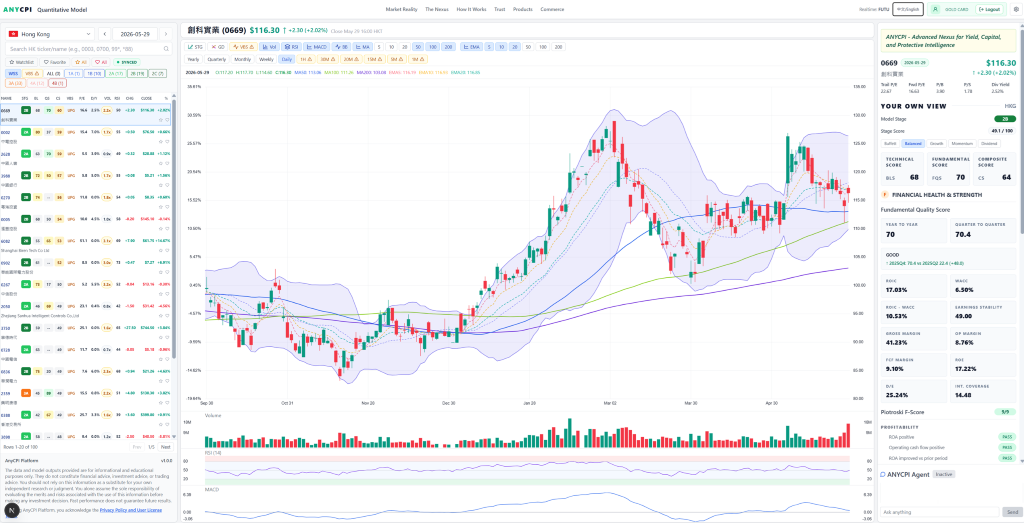Screen dimensions: 1024x523
Task: Go to previous date with left arrow
Action: [x=104, y=34]
